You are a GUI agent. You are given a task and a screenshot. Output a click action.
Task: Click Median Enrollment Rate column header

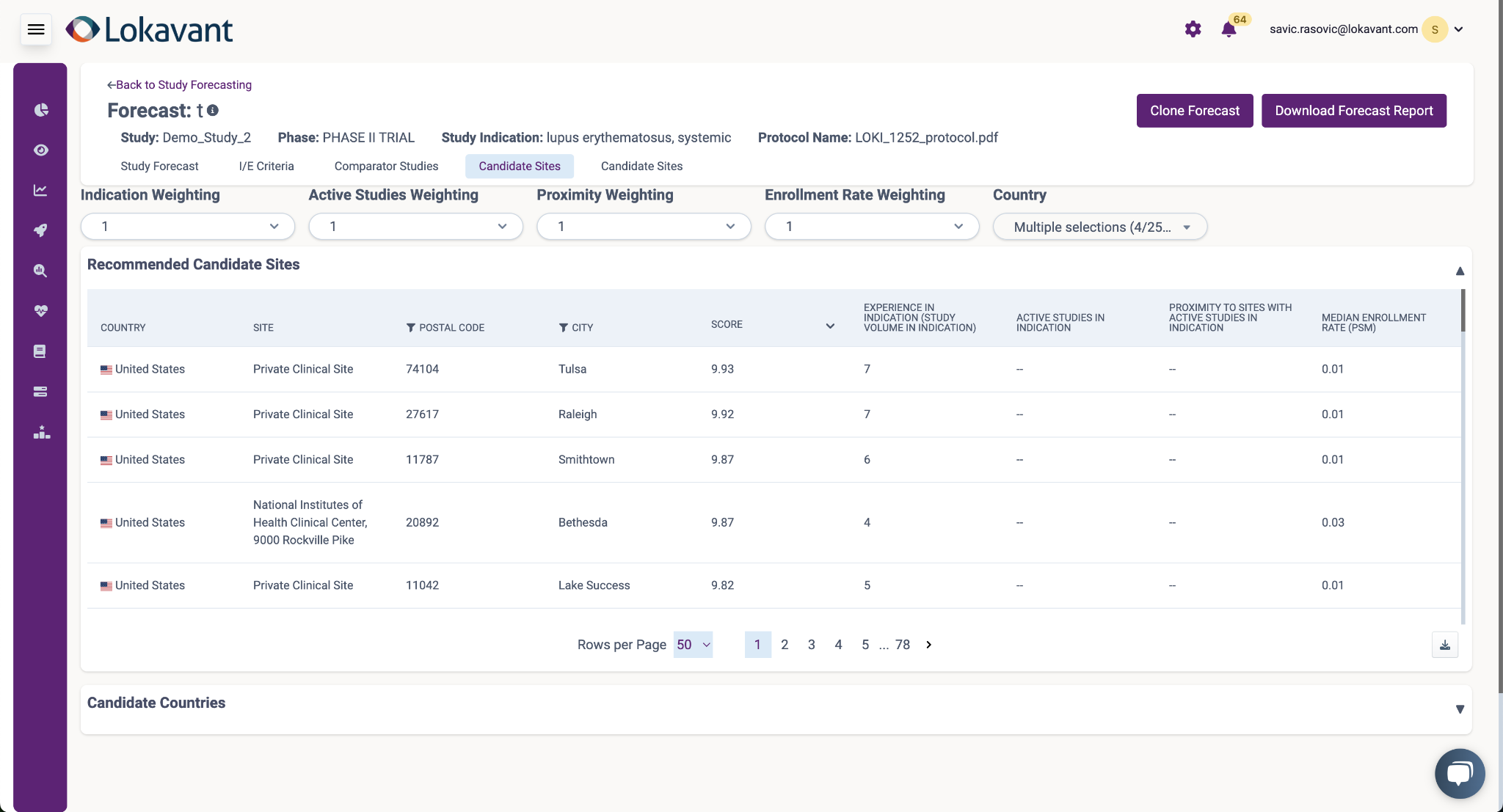tap(1374, 323)
